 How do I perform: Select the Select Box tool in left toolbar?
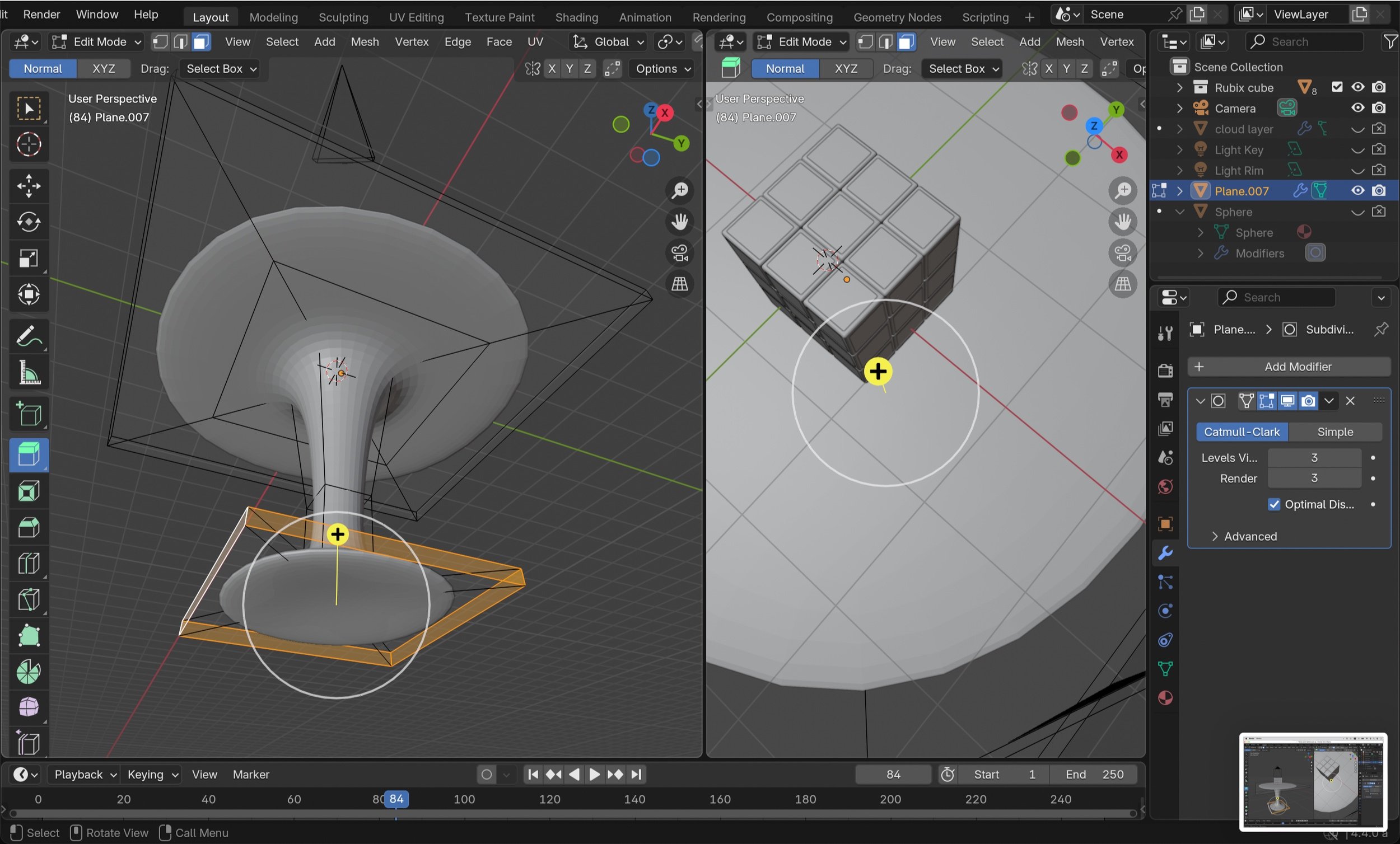pyautogui.click(x=29, y=109)
